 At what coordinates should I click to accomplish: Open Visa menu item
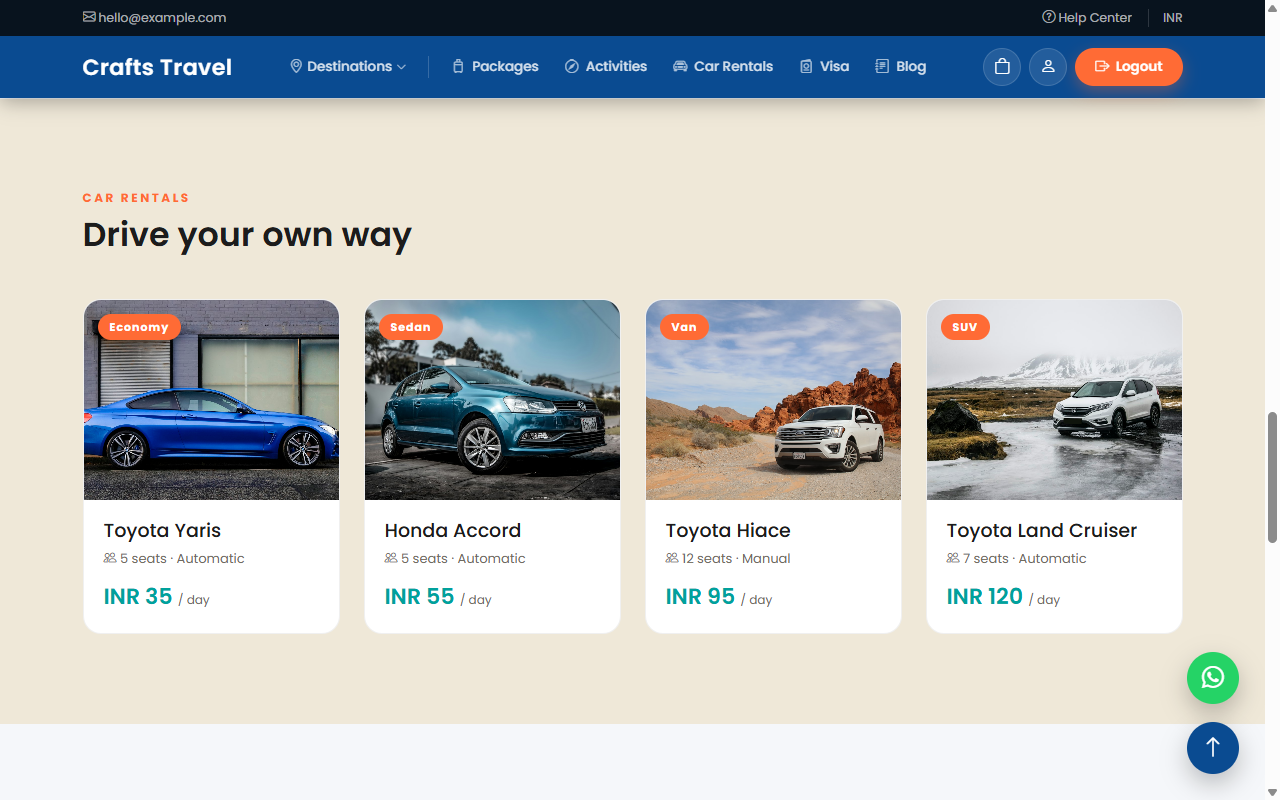(824, 67)
